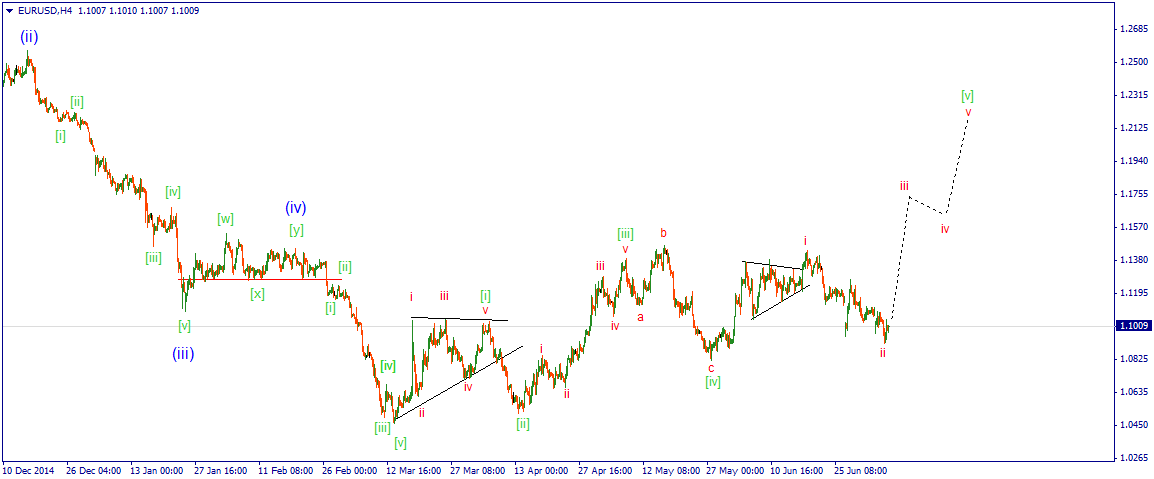Click the red horizontal support line
Viewport: 1154px width, 479px height.
tap(260, 279)
